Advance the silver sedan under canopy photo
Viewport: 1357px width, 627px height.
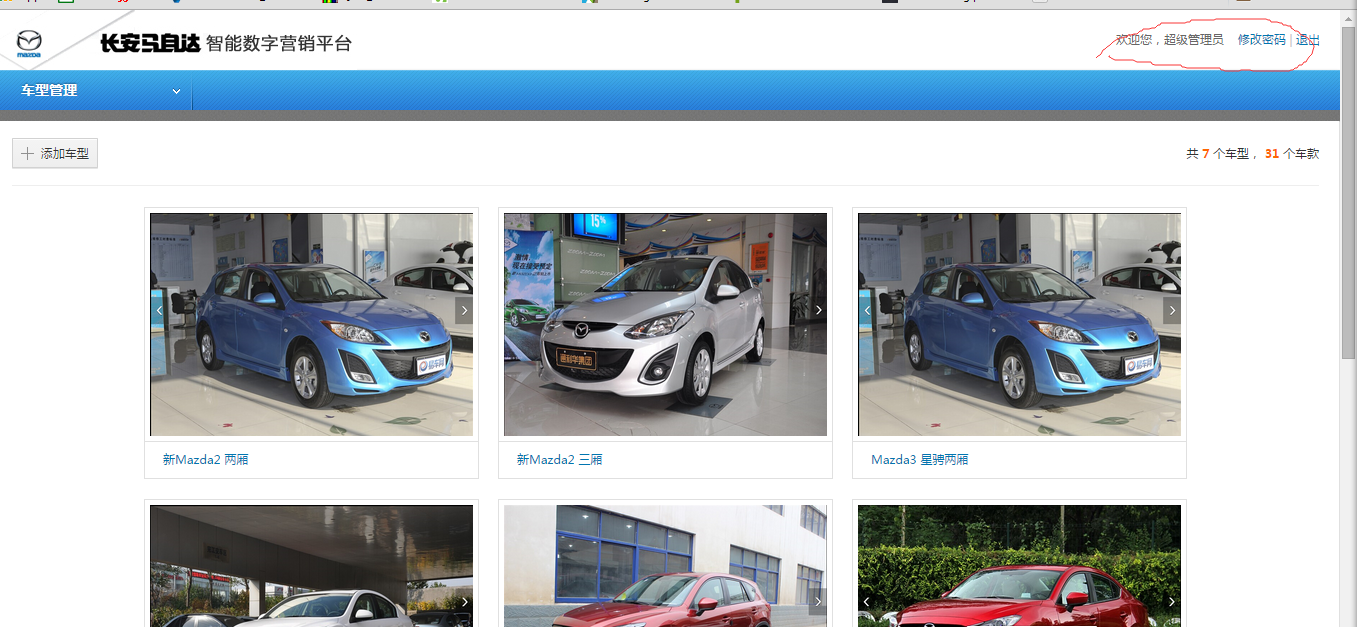coord(464,602)
